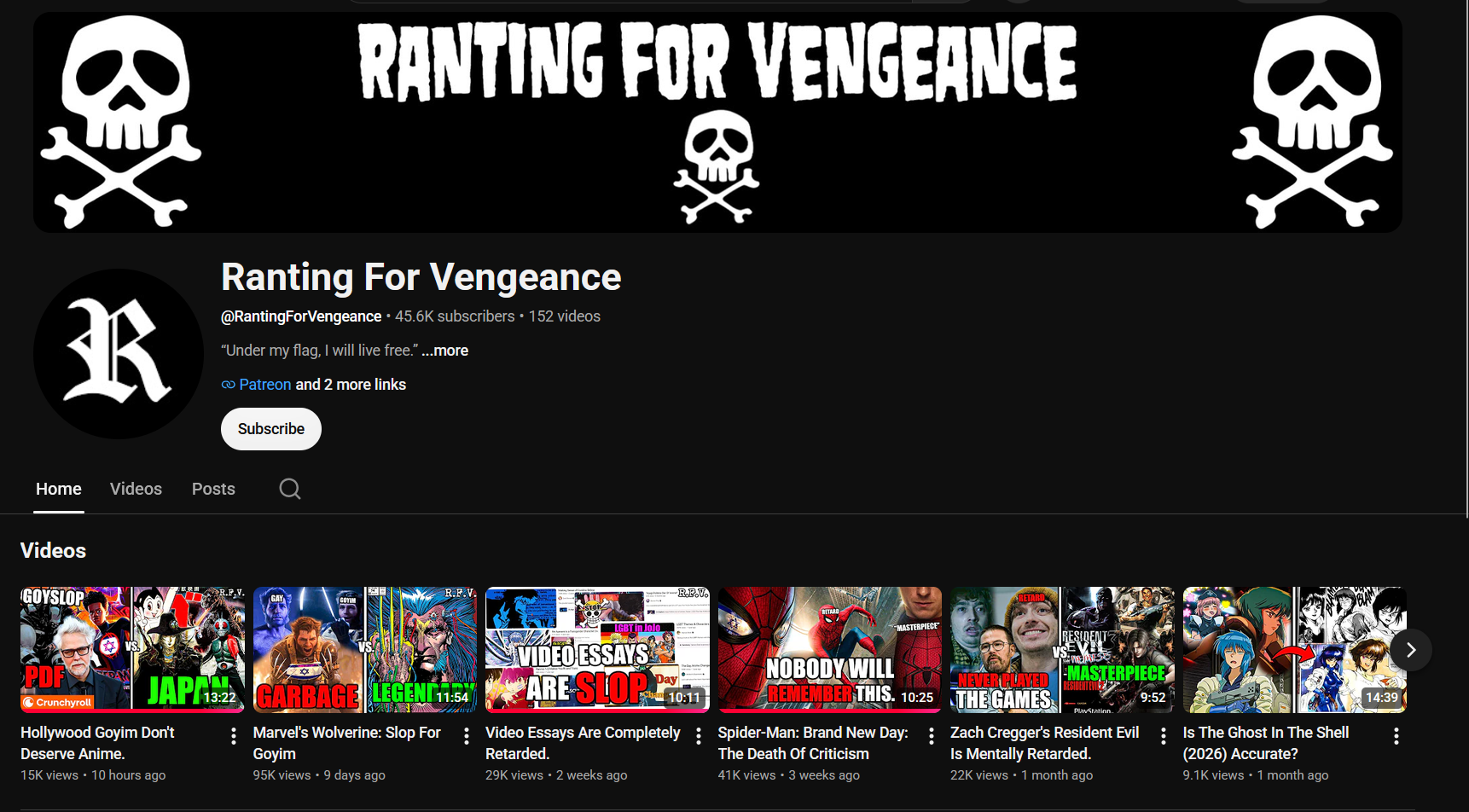Switch to the Home tab
This screenshot has width=1469, height=812.
59,489
